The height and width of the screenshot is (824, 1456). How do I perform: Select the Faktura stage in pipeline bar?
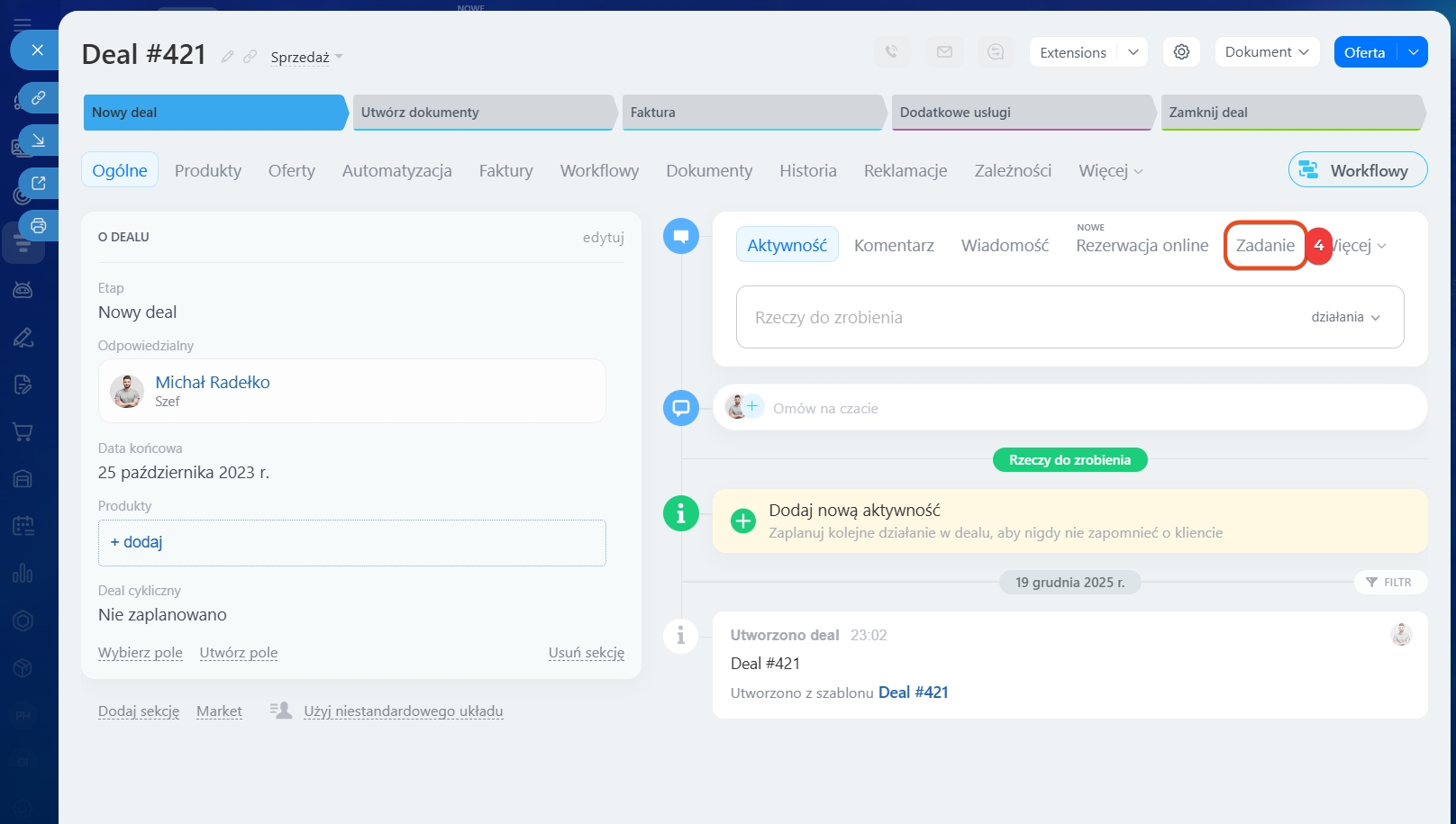pyautogui.click(x=752, y=113)
